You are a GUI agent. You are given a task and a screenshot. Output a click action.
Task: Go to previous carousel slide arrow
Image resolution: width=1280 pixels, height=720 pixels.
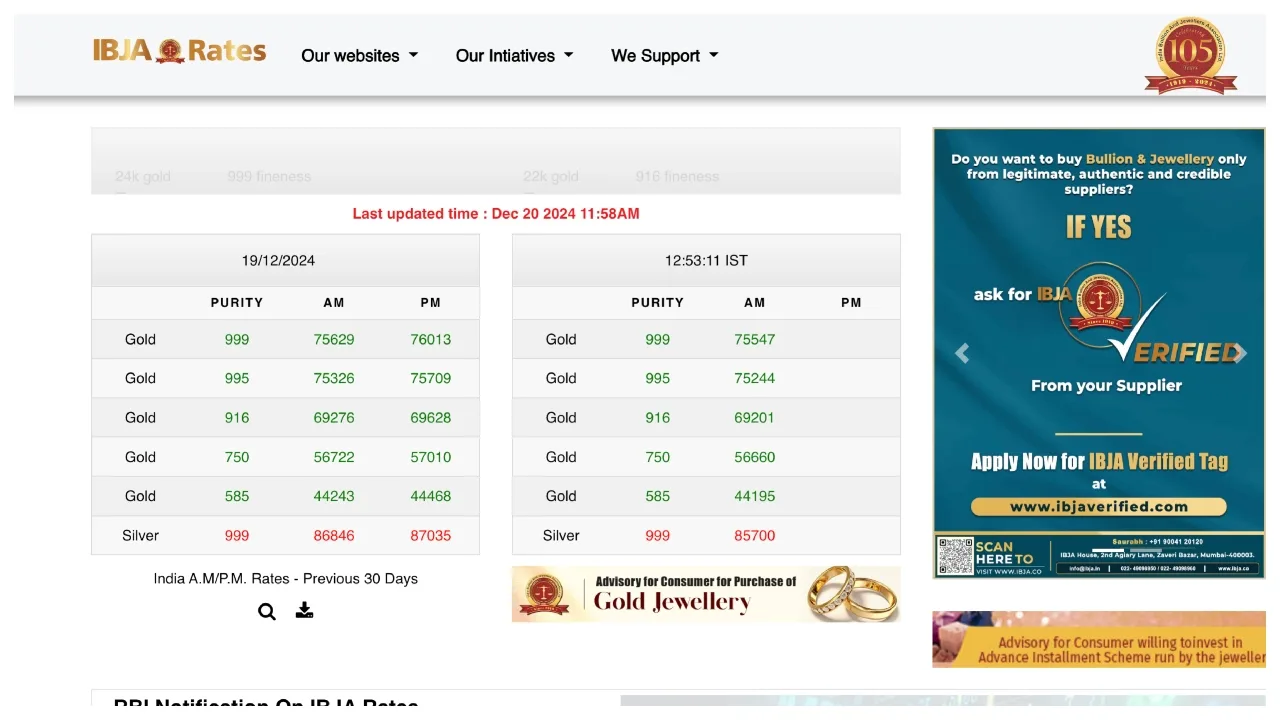[x=962, y=353]
